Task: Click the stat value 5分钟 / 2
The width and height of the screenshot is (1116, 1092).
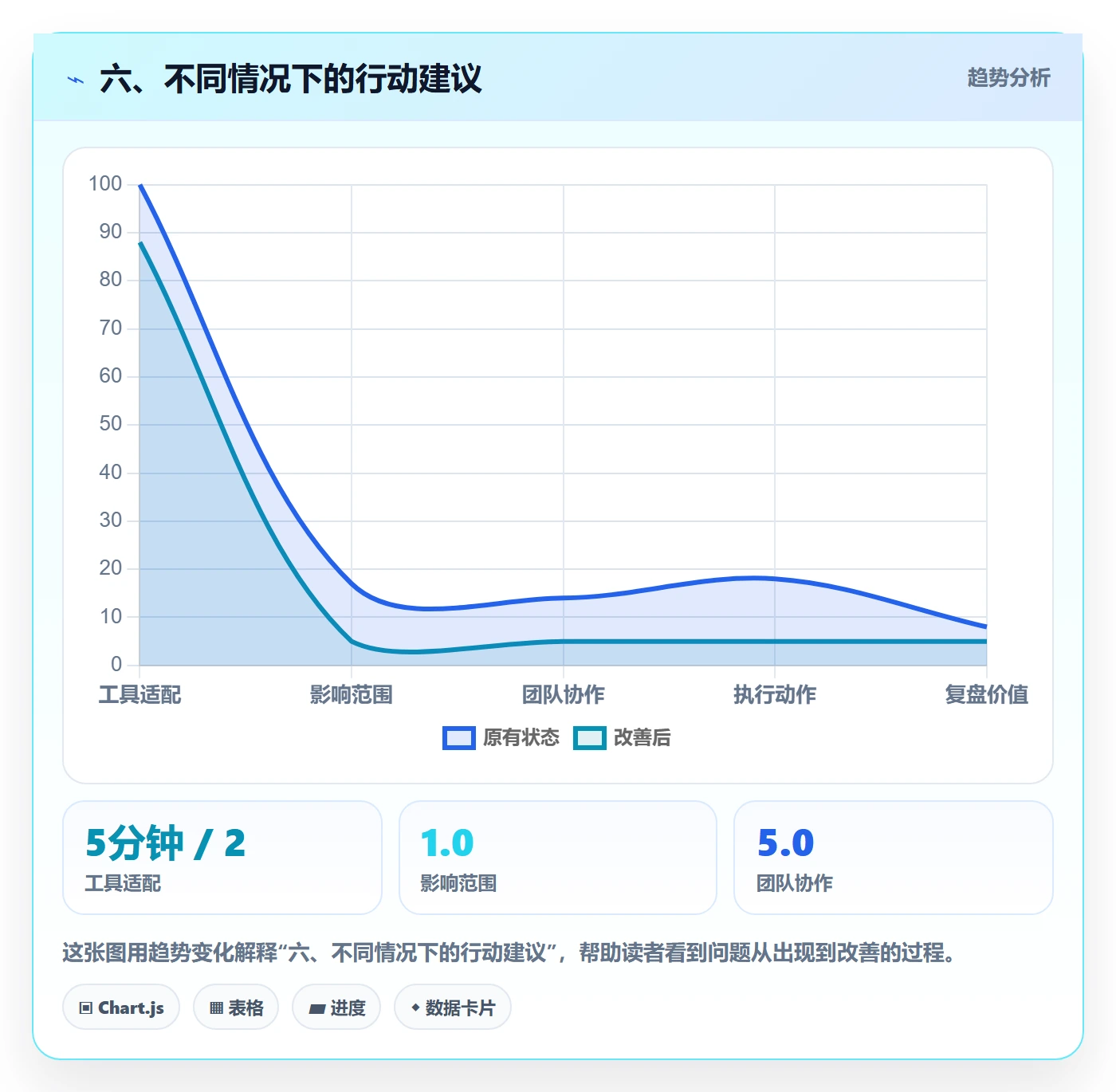Action: (166, 843)
